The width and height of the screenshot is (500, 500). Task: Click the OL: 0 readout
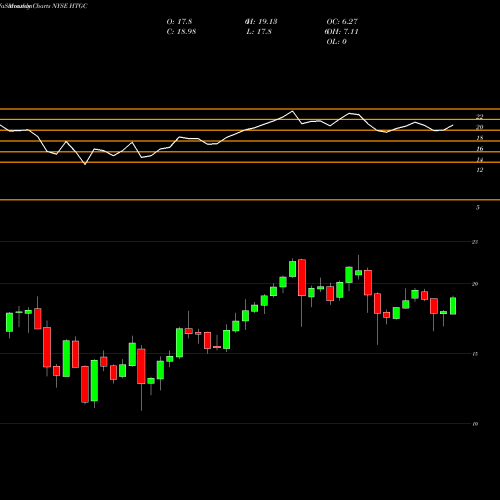click(x=337, y=42)
